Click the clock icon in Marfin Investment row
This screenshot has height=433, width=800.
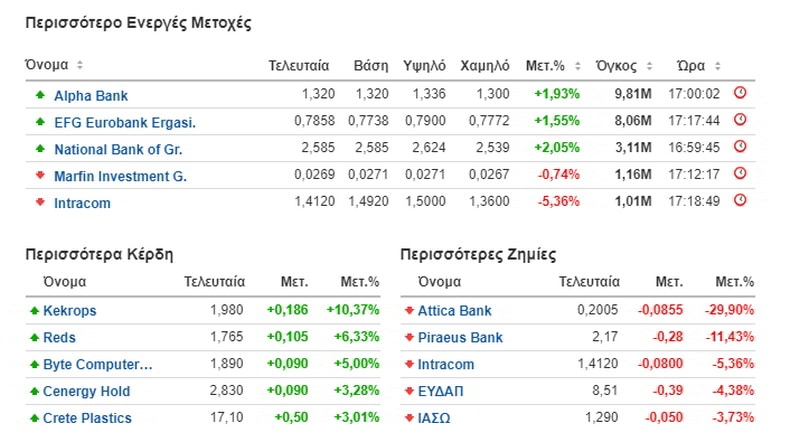click(740, 174)
